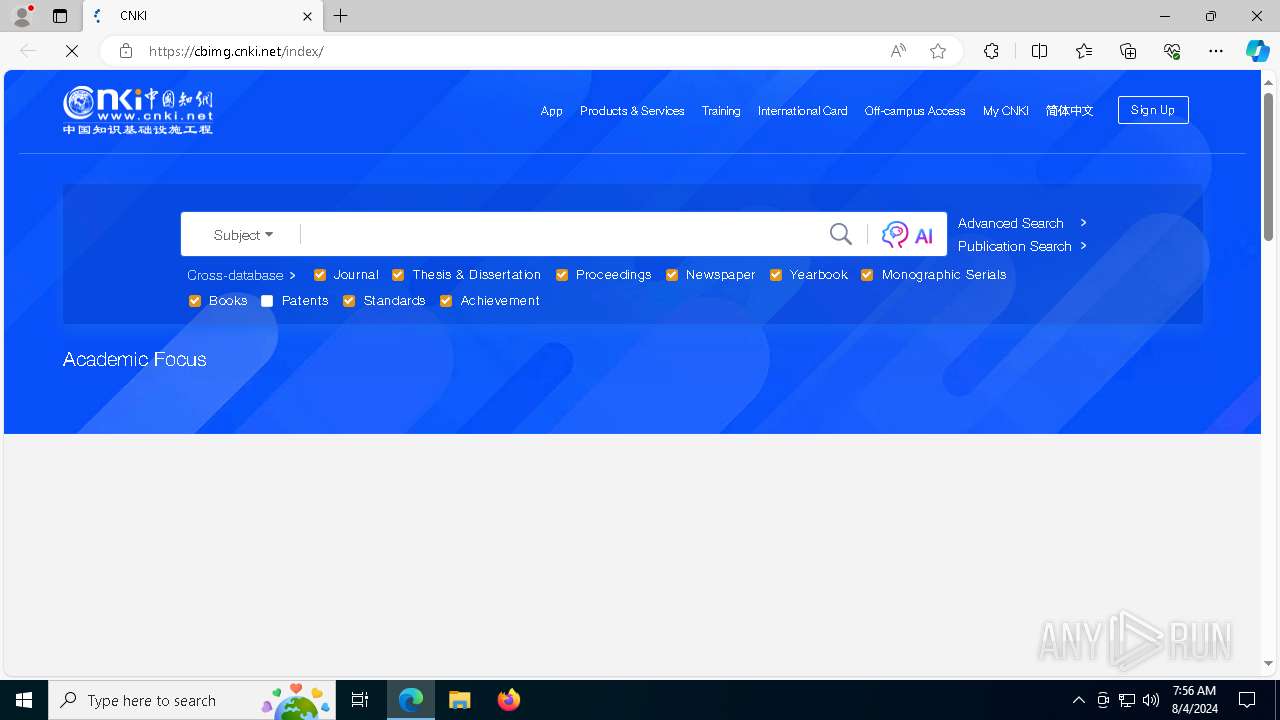The image size is (1280, 720).
Task: Show hidden tray icons chevron
Action: pyautogui.click(x=1078, y=700)
